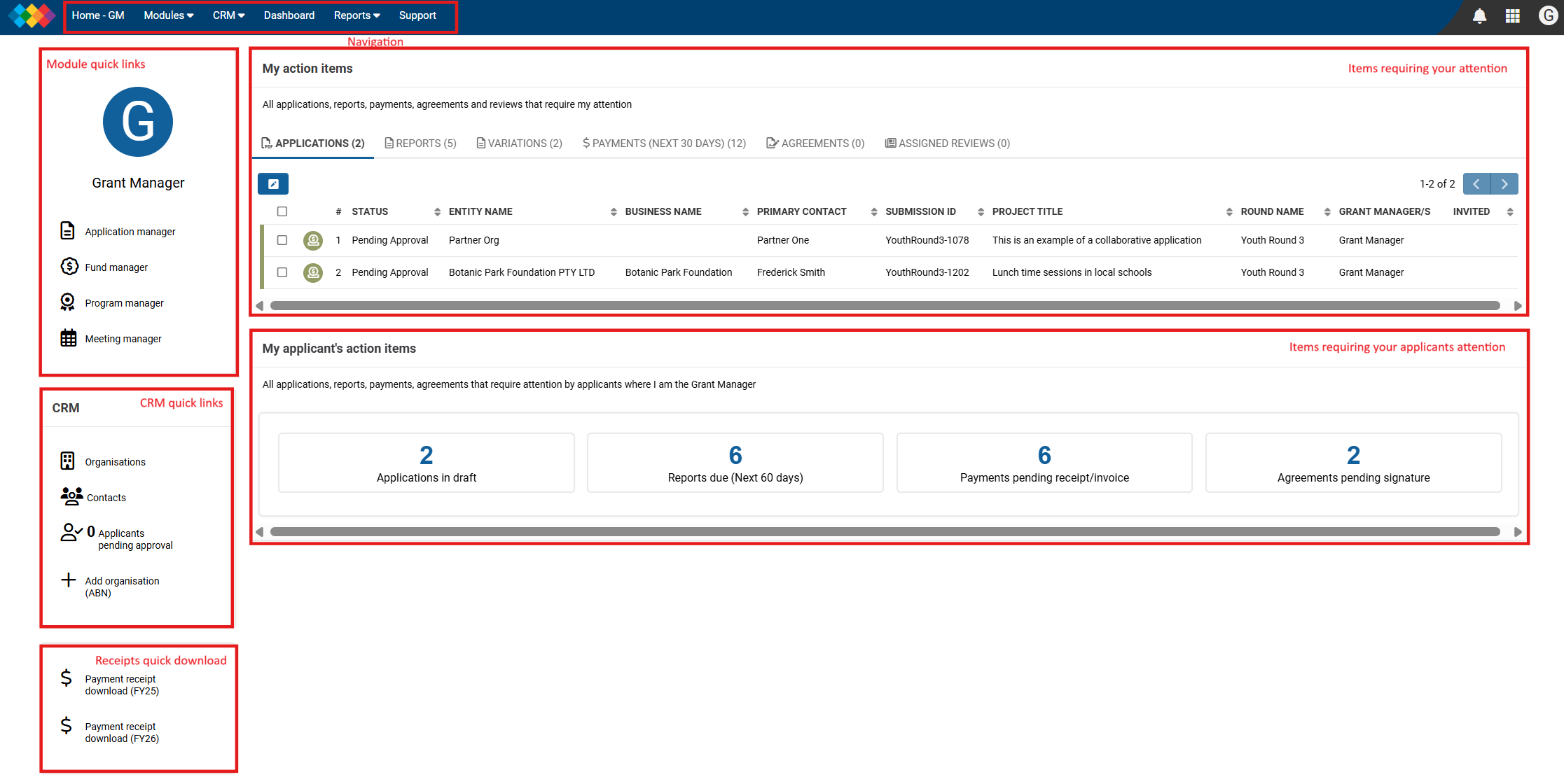Screen dimensions: 1564x784
Task: Tick the select-all checkbox in table header
Action: 282,211
